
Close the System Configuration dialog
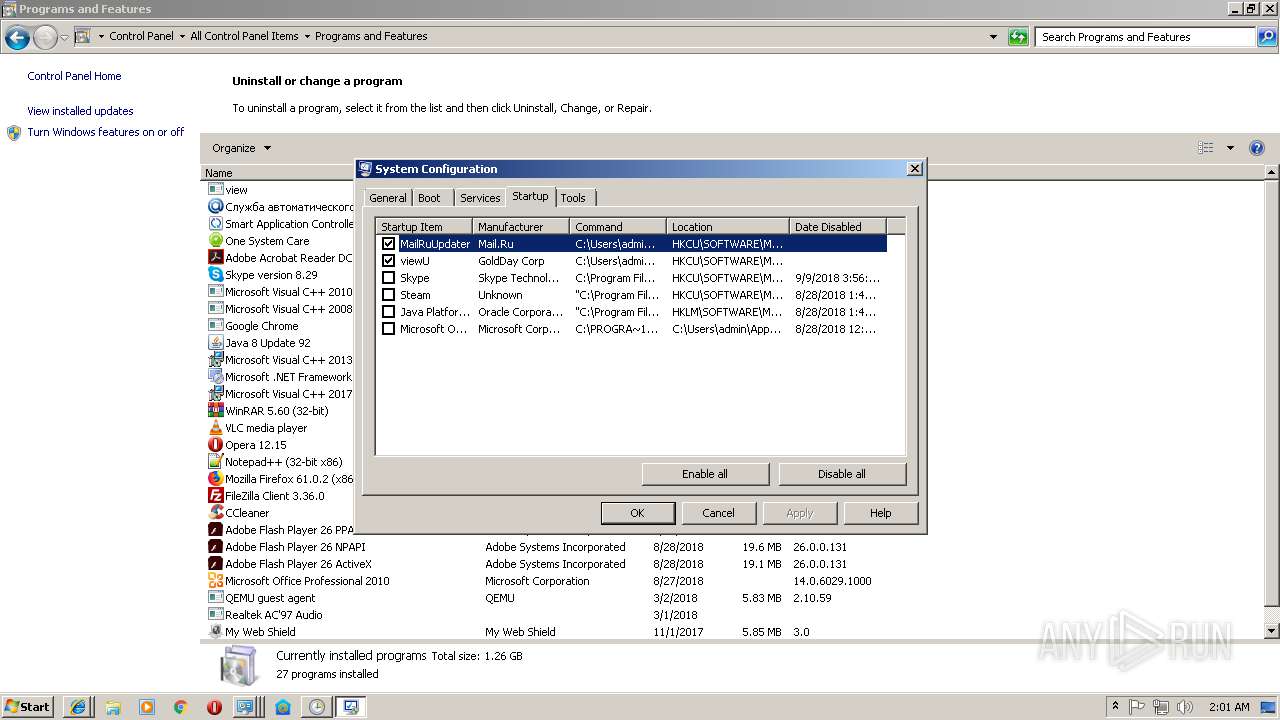[914, 169]
